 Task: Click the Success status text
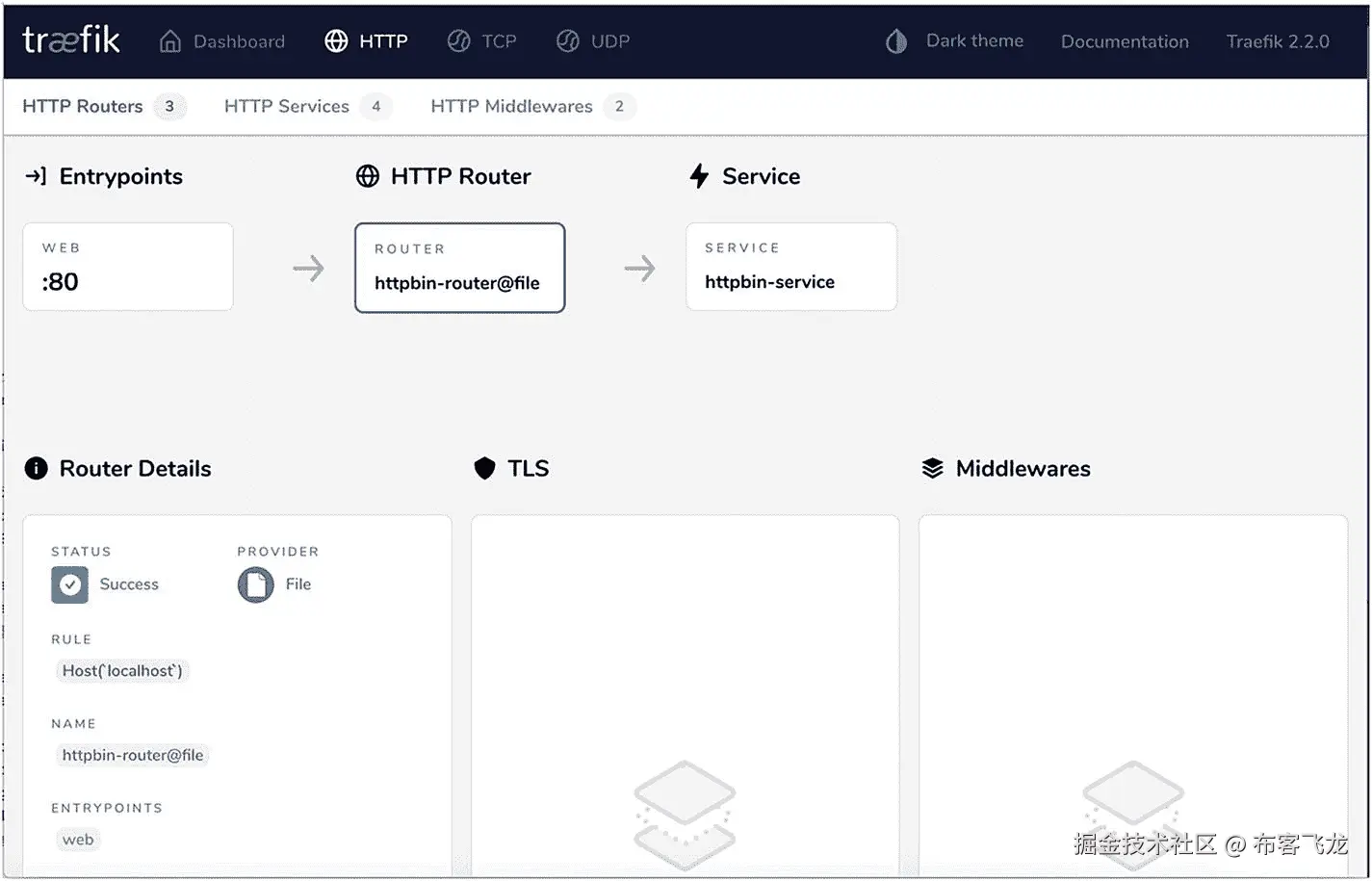[x=129, y=584]
